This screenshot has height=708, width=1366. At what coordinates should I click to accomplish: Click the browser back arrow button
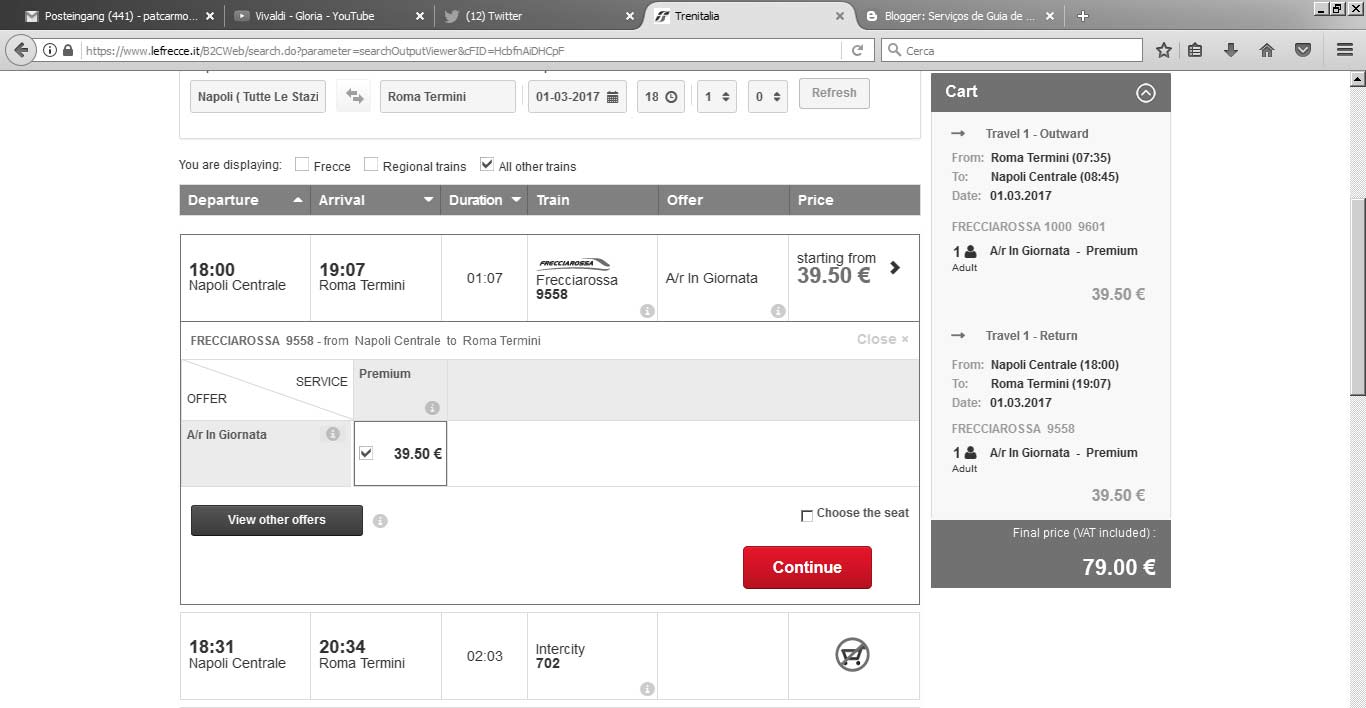click(21, 50)
